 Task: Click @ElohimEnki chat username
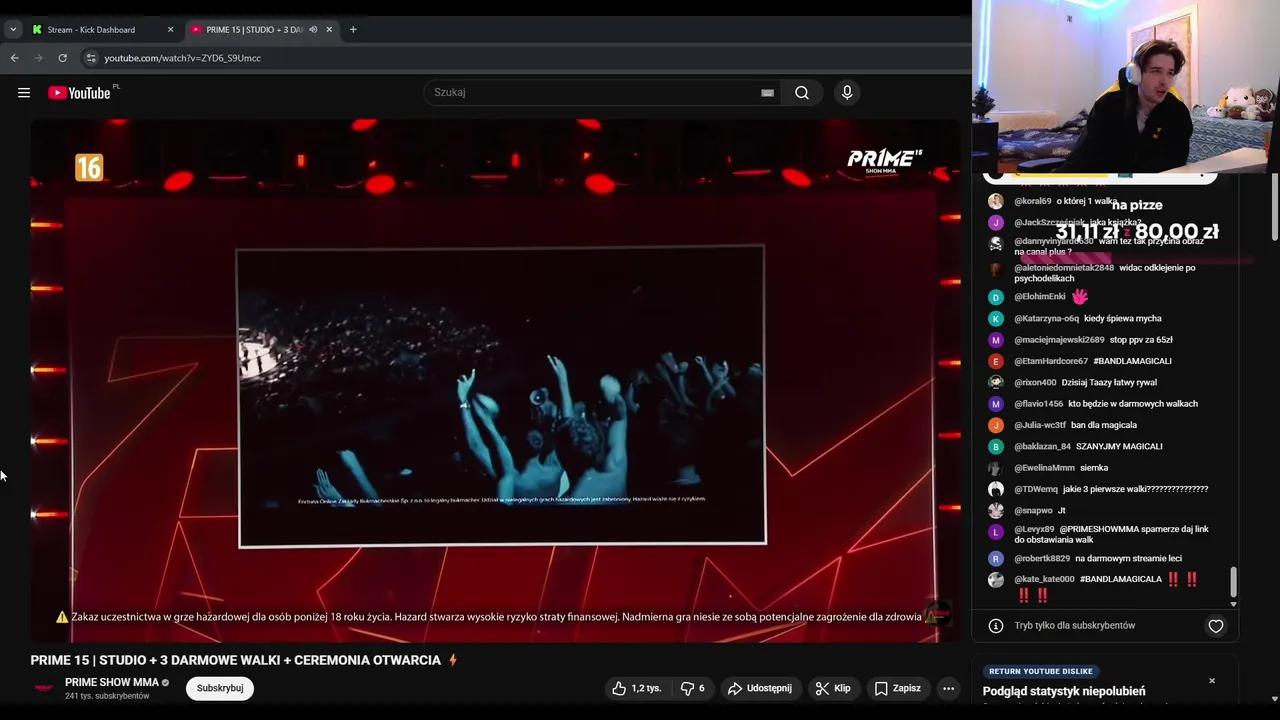pyautogui.click(x=1040, y=297)
